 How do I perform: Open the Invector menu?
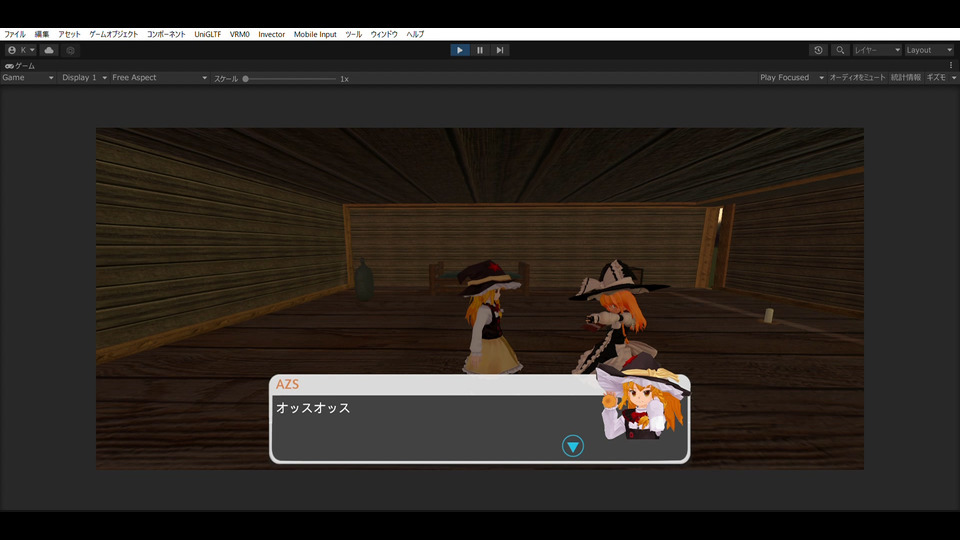click(x=271, y=34)
